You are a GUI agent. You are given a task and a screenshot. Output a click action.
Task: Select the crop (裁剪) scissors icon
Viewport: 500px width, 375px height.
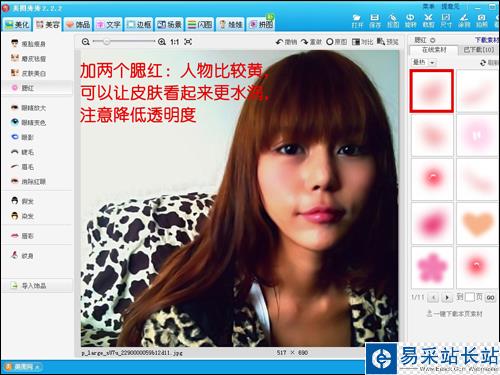pos(428,21)
